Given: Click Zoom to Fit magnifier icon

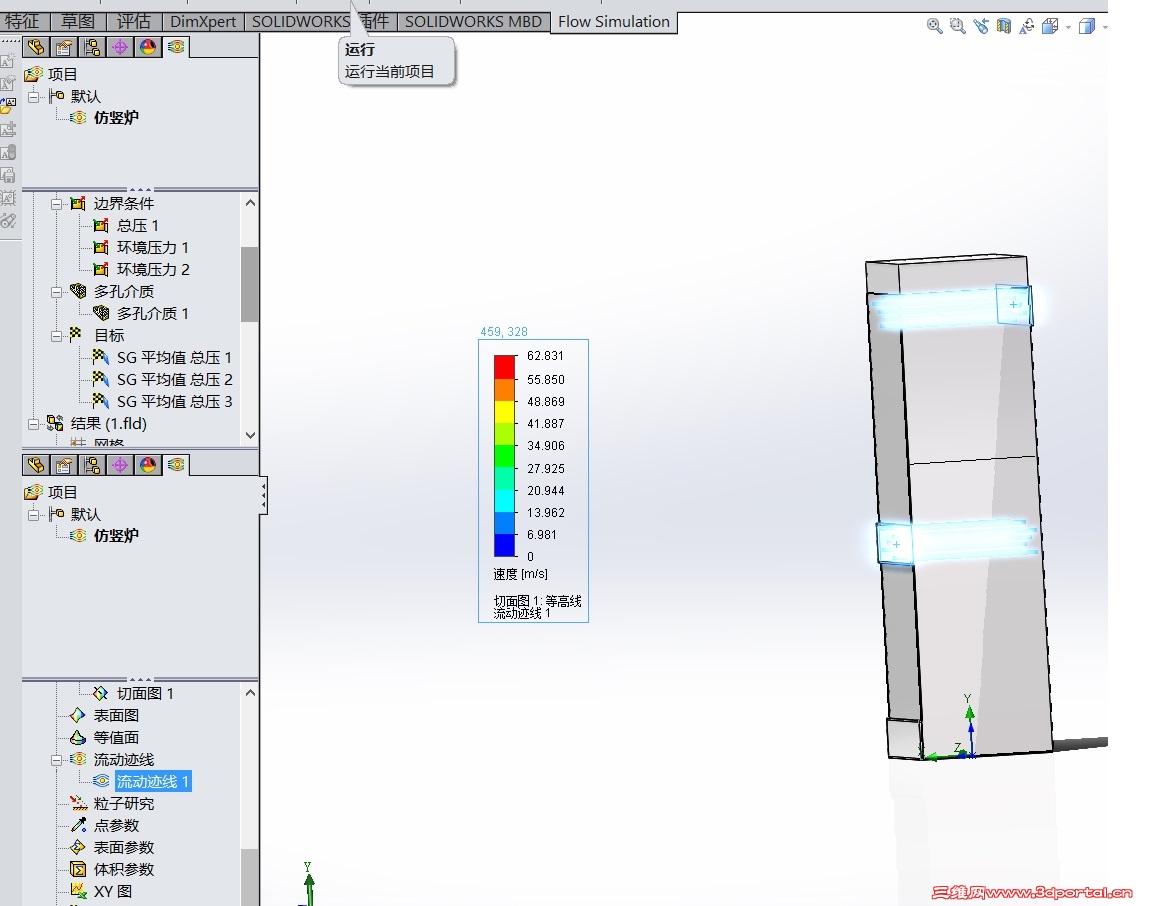Looking at the screenshot, I should coord(935,26).
